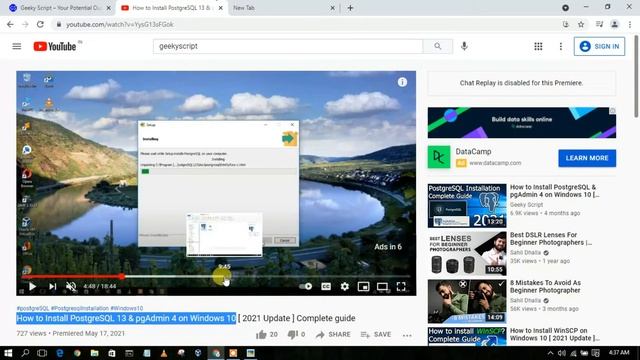Click the page vertical scrollbar
This screenshot has height=360, width=640.
(x=636, y=76)
